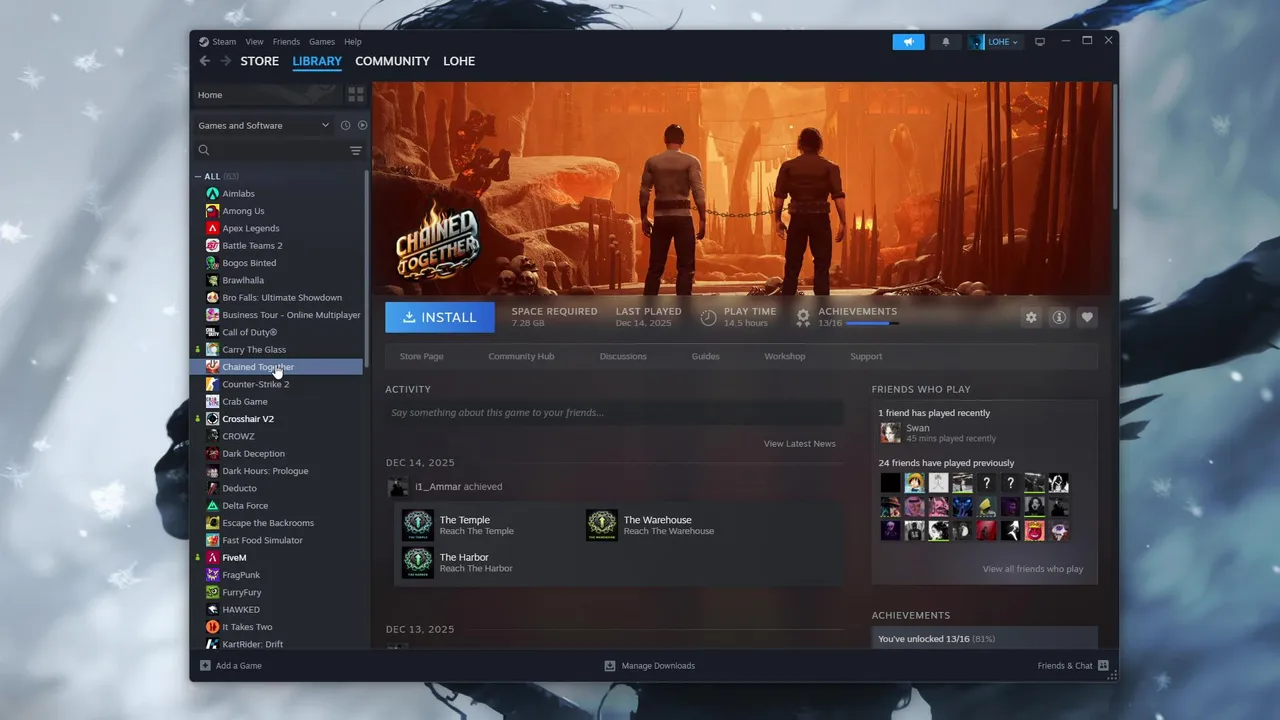Click the forward navigation arrow
This screenshot has width=1280, height=720.
[226, 61]
